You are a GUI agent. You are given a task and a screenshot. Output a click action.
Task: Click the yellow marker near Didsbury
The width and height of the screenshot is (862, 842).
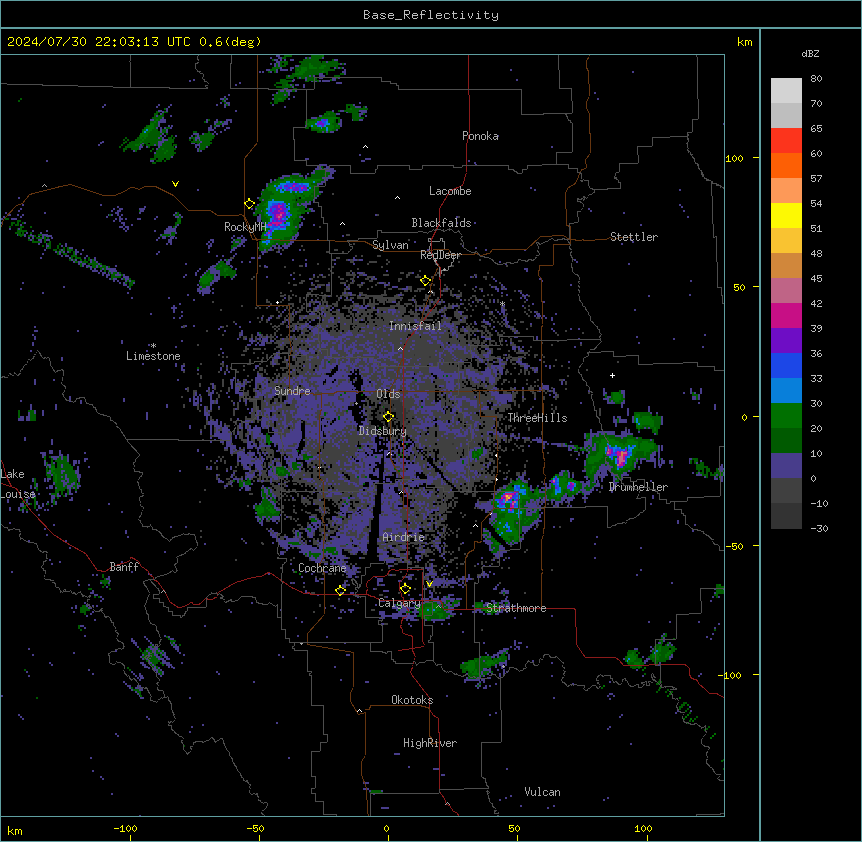coord(388,417)
